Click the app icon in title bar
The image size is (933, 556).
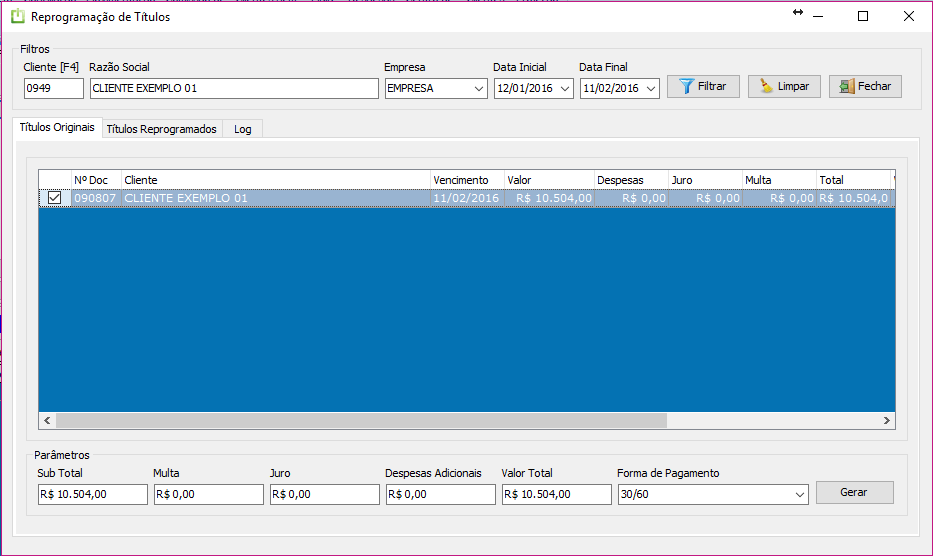click(x=17, y=16)
